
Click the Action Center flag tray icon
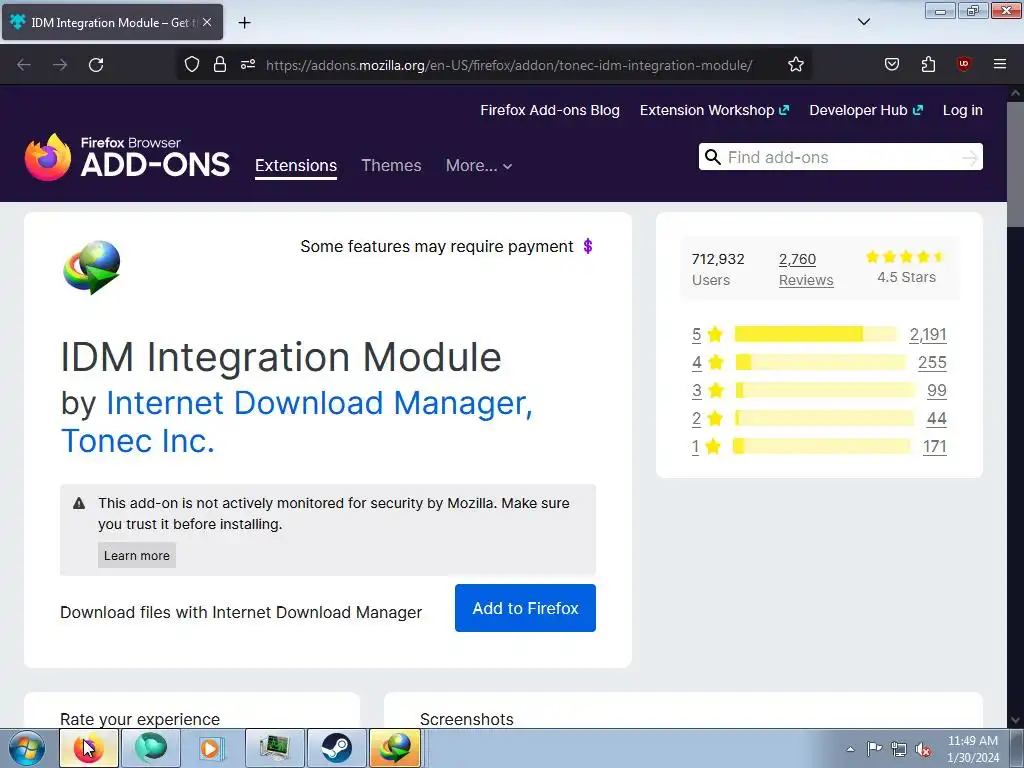point(874,748)
